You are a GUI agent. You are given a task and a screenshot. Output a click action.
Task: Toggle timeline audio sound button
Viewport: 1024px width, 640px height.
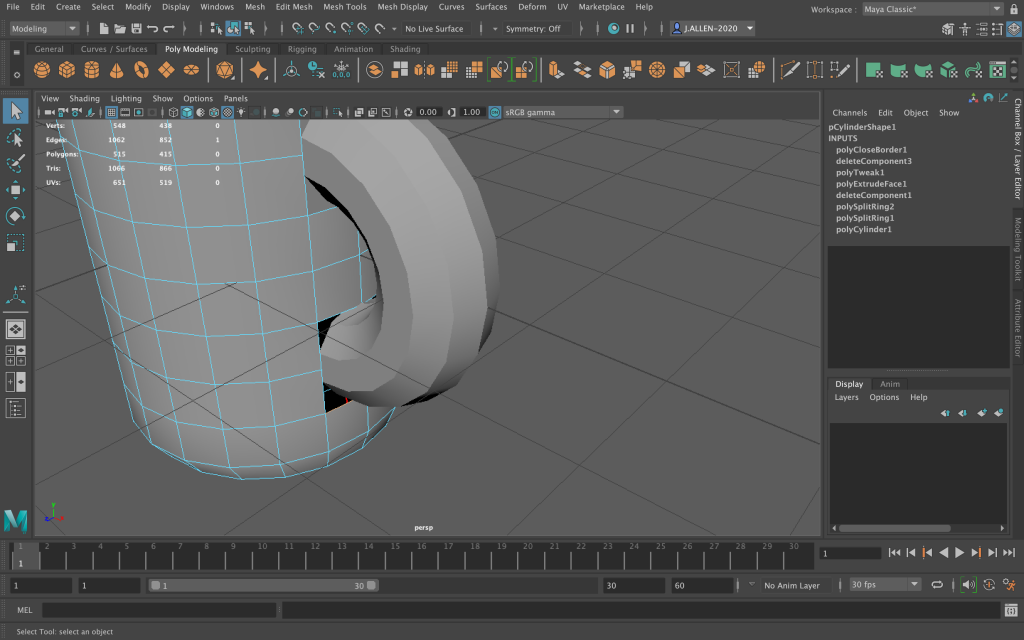pos(967,585)
